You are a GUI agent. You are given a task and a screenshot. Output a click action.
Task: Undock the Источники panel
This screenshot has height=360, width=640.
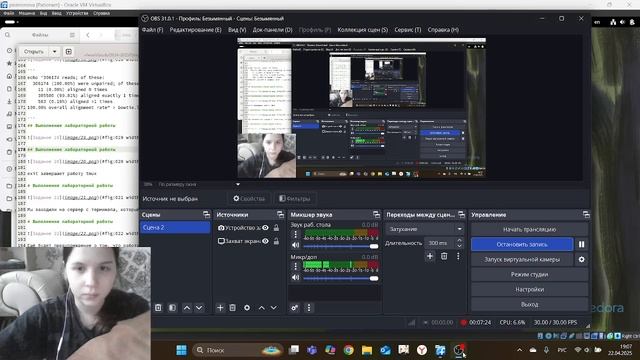tap(280, 215)
